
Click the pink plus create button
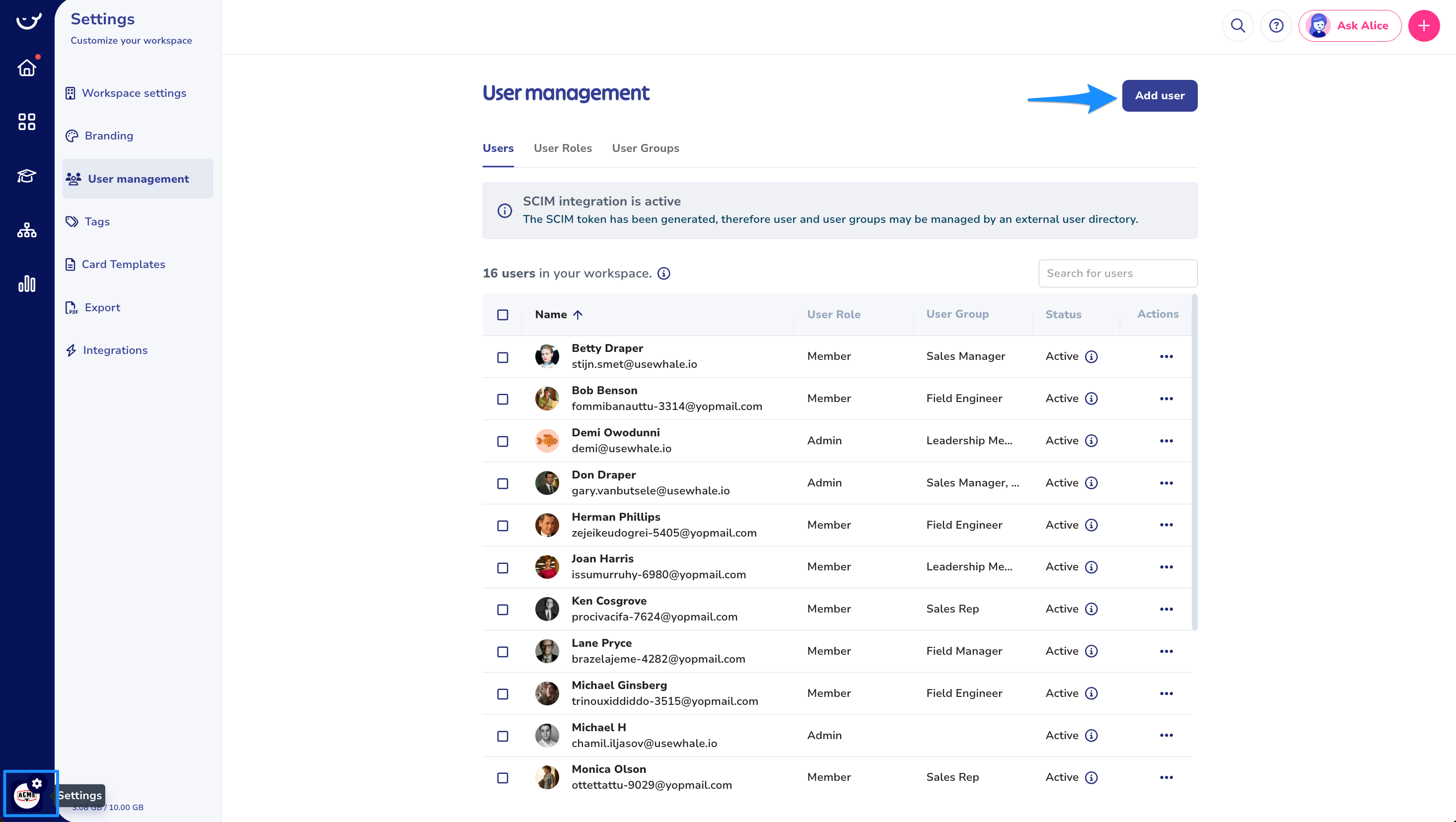pos(1423,25)
